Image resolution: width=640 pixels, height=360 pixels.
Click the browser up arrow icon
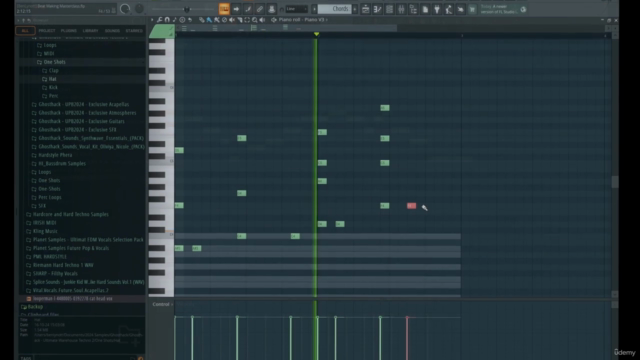23,20
